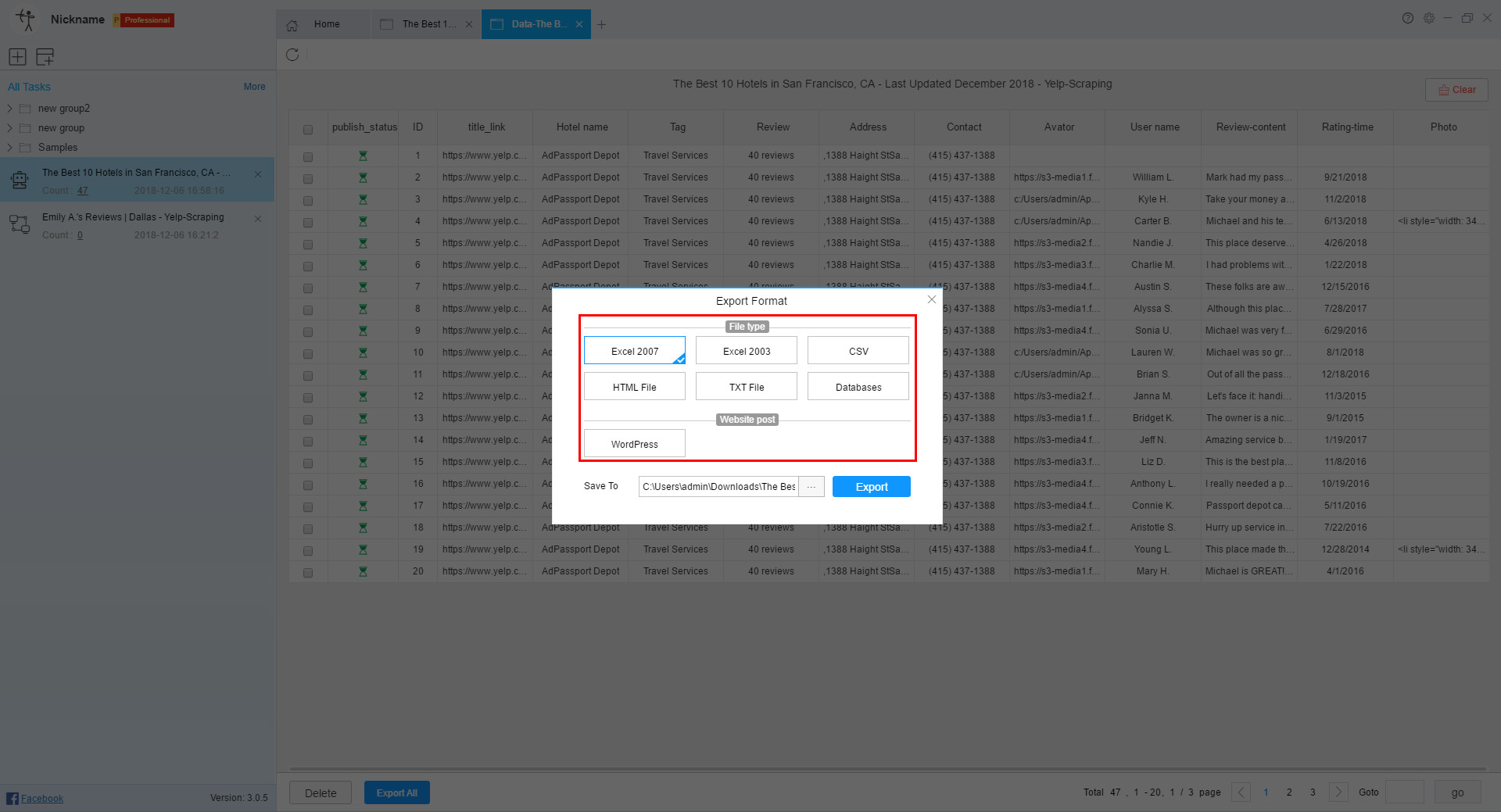Check the checkbox for row 17
1501x812 pixels.
(x=308, y=507)
